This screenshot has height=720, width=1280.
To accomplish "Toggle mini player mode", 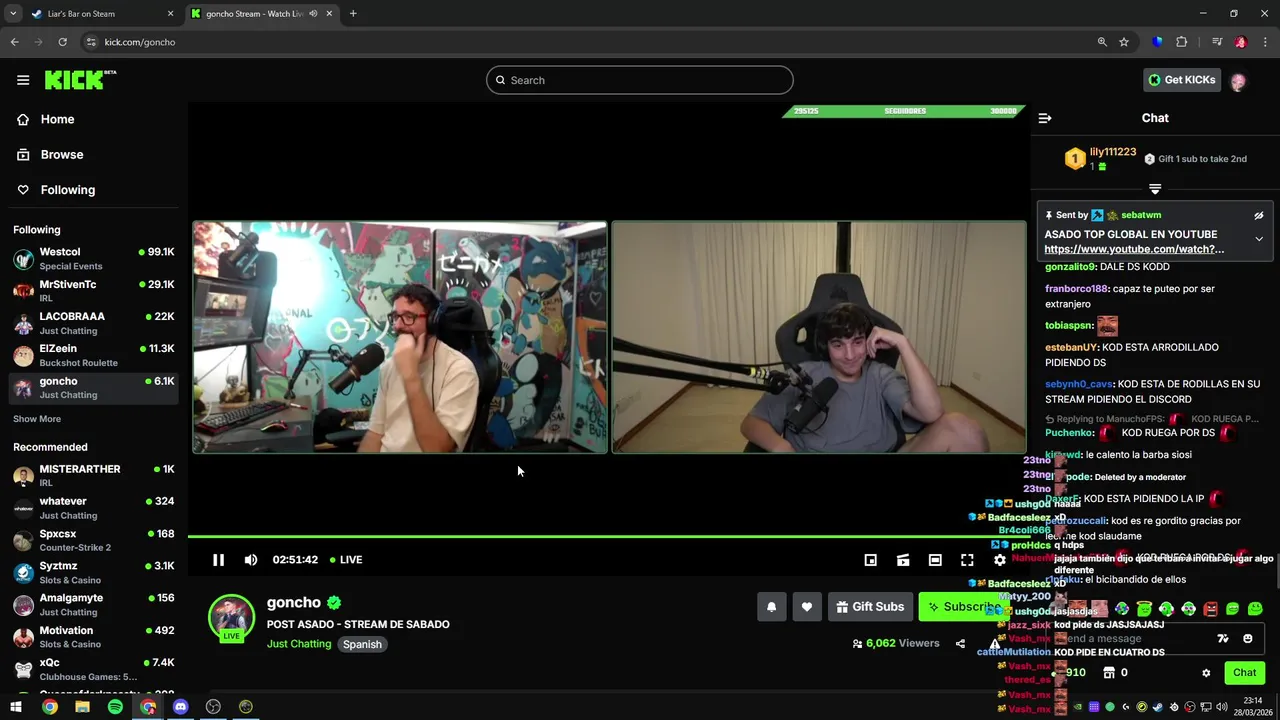I will coord(871,560).
